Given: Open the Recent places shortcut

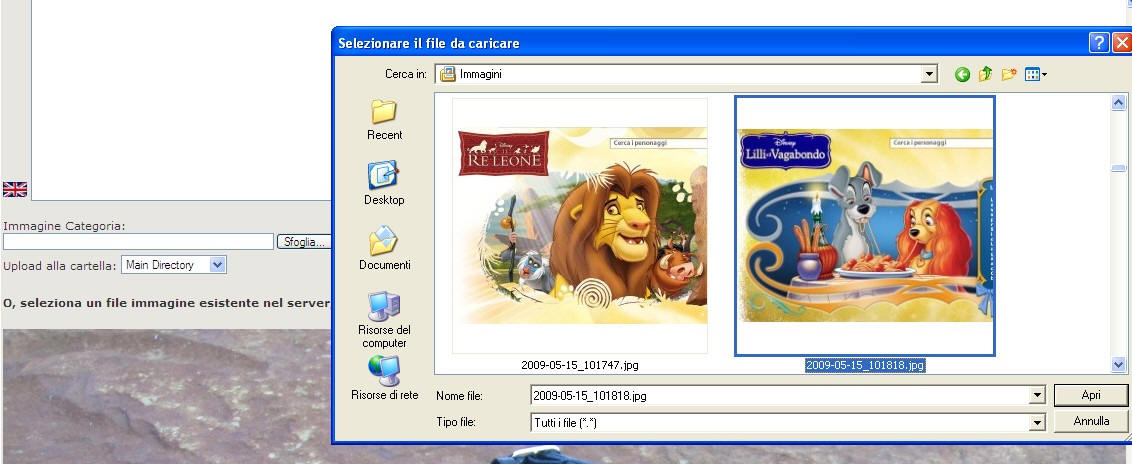Looking at the screenshot, I should click(x=384, y=119).
